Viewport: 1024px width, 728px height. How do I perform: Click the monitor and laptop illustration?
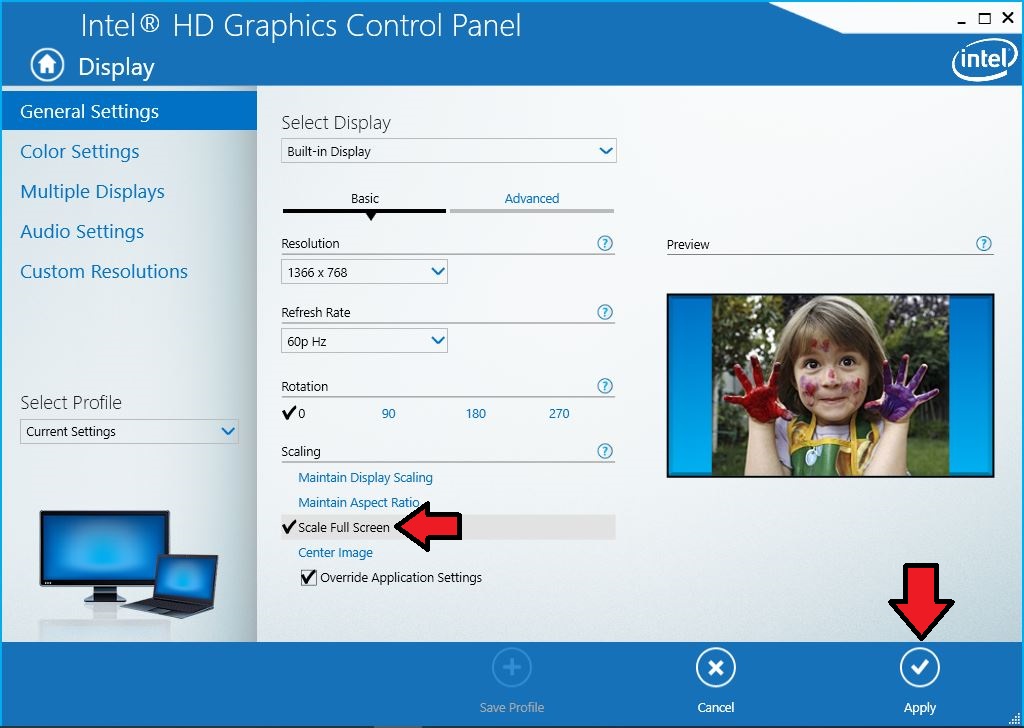(129, 564)
